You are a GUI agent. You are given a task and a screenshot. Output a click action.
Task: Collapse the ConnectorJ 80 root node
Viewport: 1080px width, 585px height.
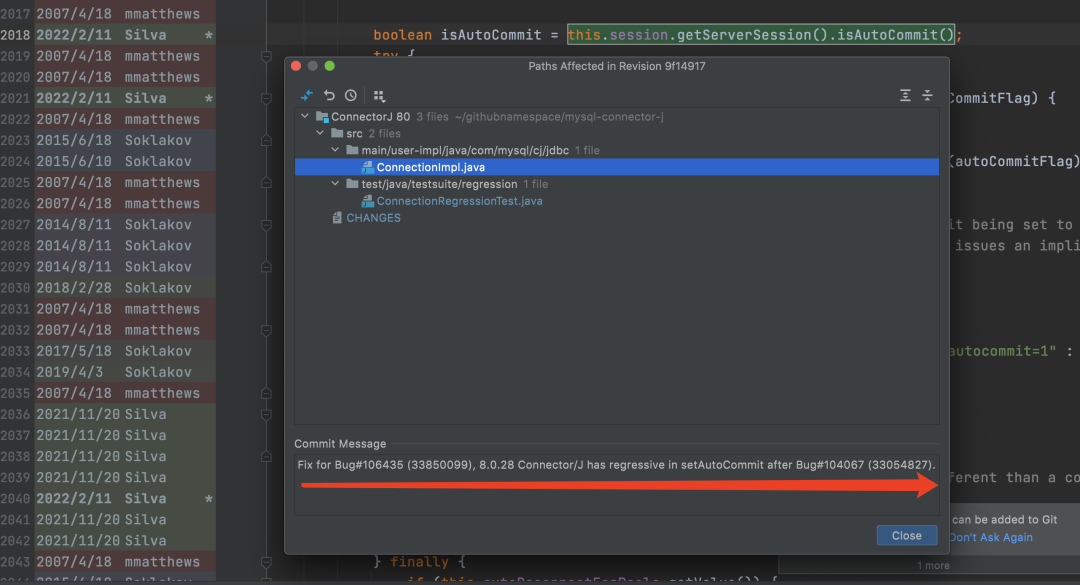click(306, 117)
